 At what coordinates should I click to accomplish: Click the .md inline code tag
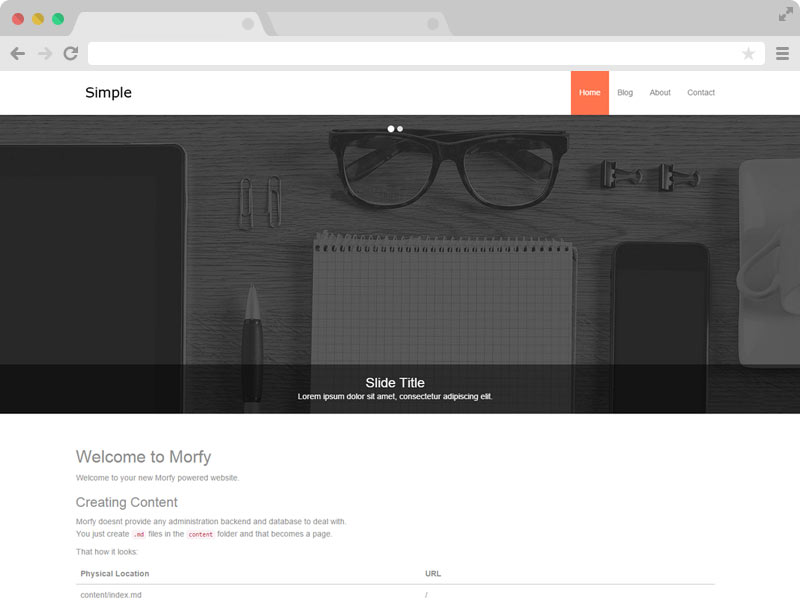pos(139,534)
